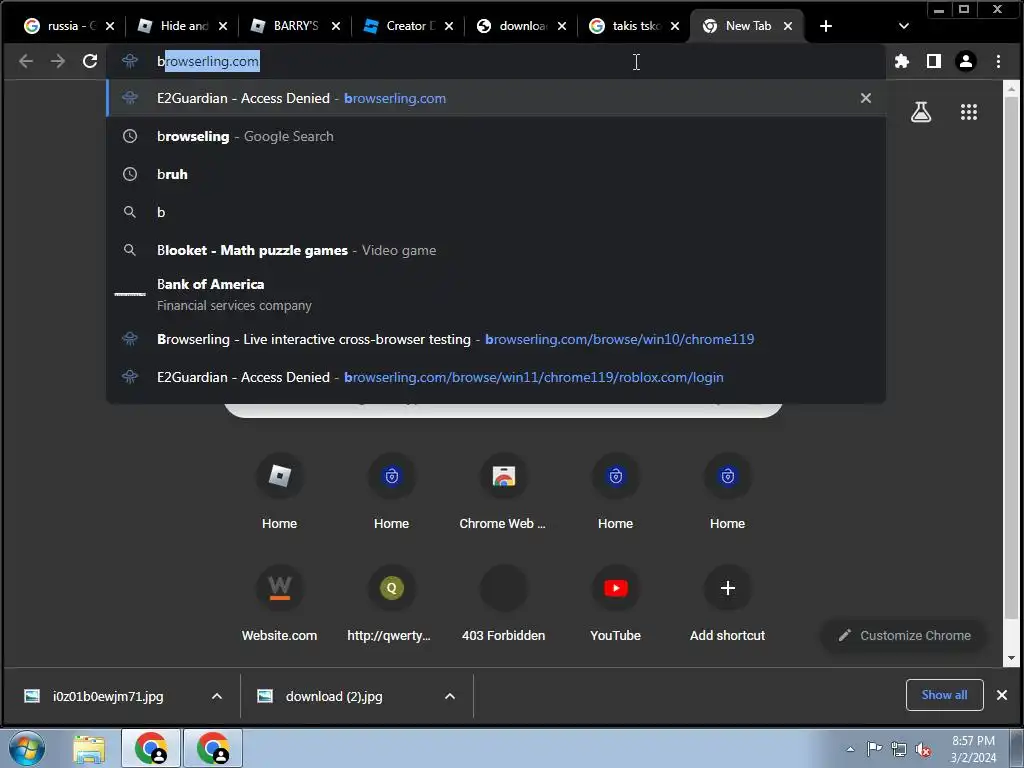Open the network tray icon

tap(899, 749)
